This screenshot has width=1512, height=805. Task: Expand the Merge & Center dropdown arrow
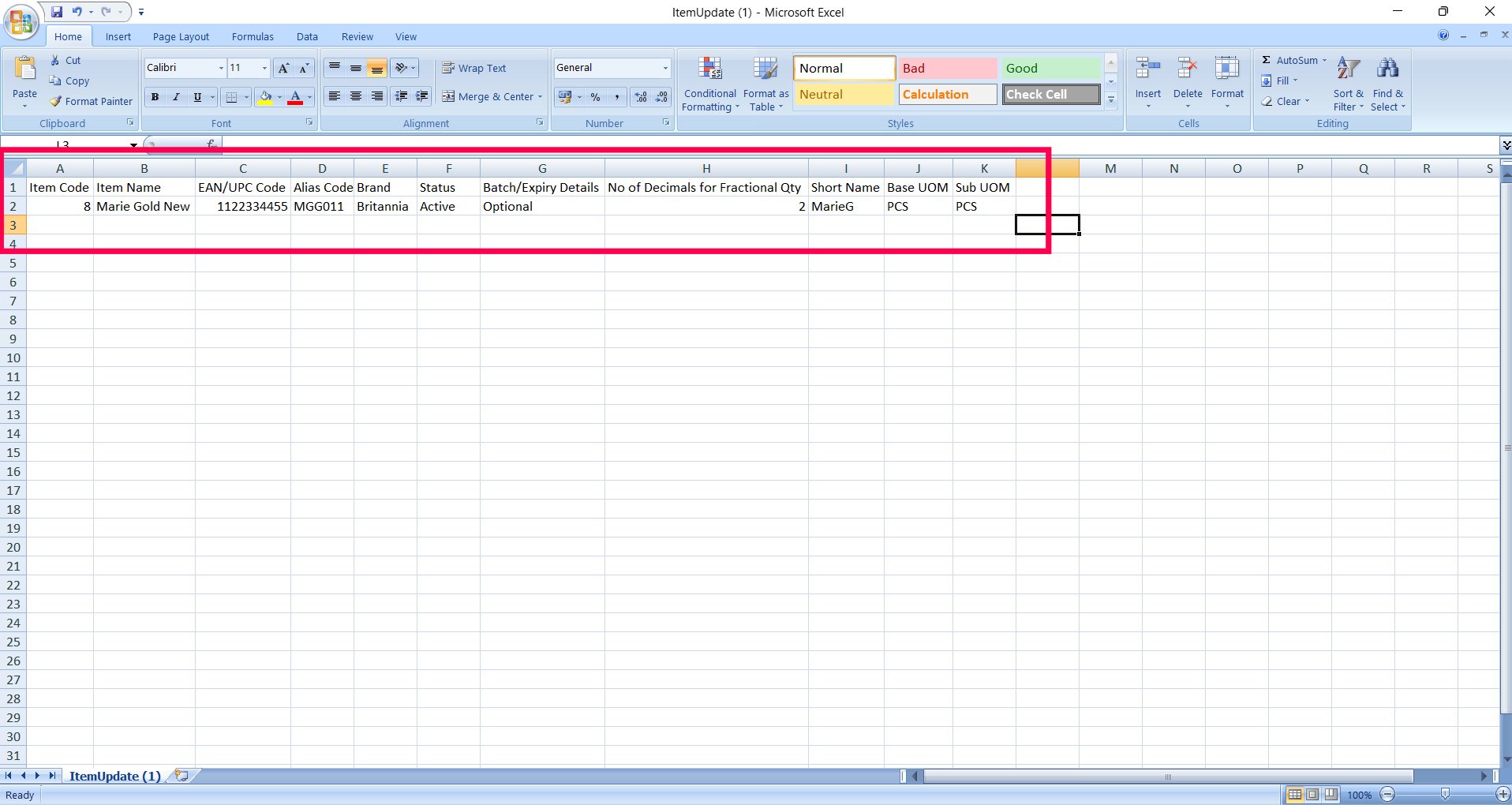(541, 97)
